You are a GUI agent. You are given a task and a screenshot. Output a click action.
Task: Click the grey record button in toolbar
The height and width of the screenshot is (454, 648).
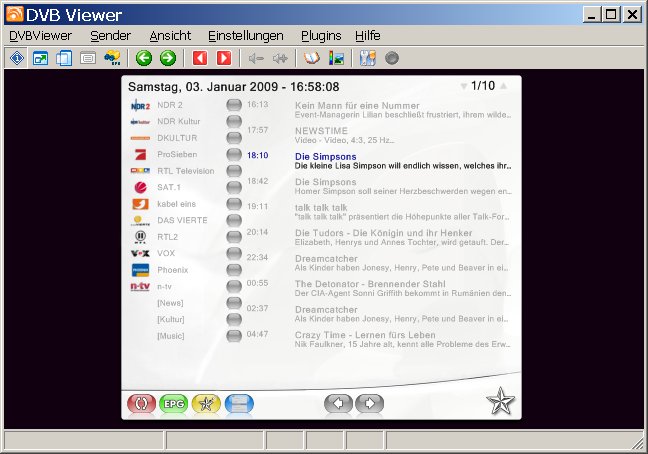(x=392, y=58)
